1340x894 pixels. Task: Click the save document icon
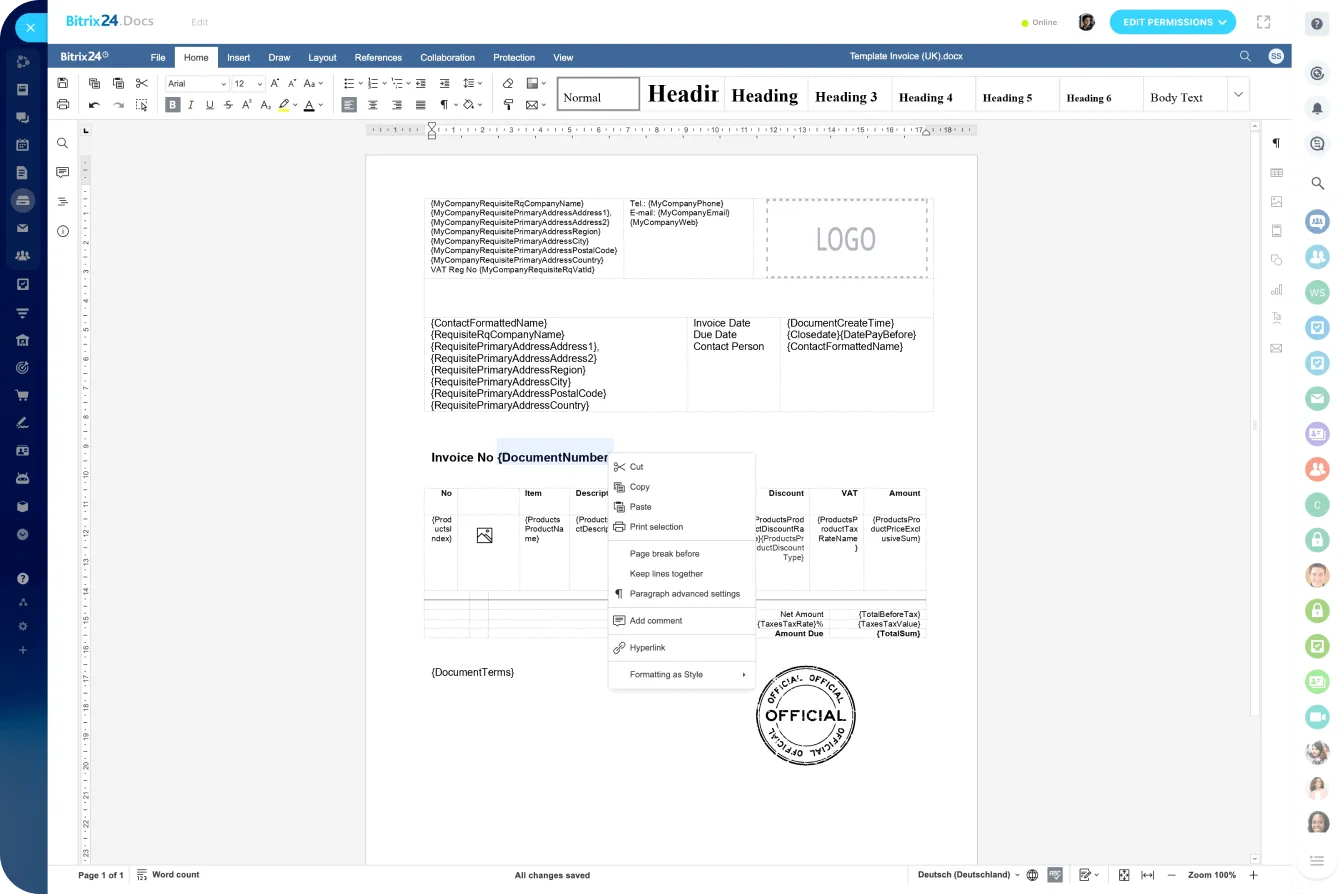pyautogui.click(x=63, y=83)
